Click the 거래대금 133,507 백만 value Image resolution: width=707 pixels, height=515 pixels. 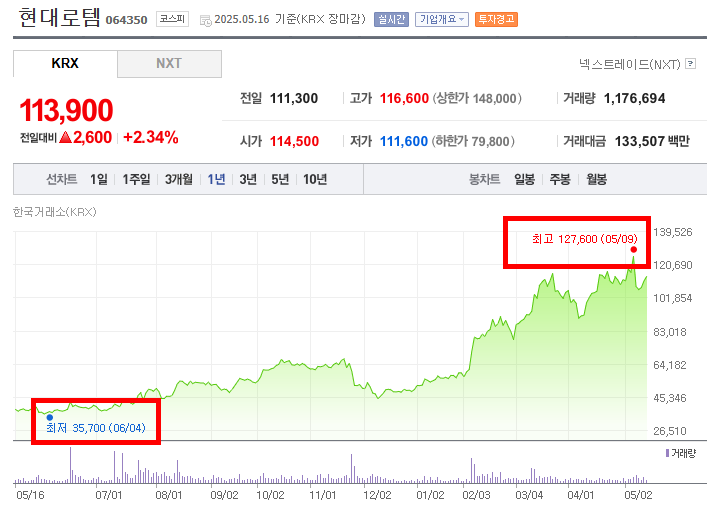[652, 142]
